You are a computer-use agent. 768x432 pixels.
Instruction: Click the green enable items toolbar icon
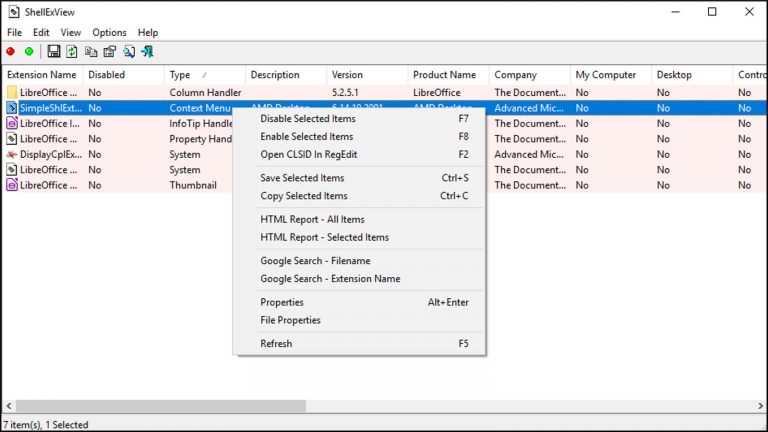[x=29, y=51]
